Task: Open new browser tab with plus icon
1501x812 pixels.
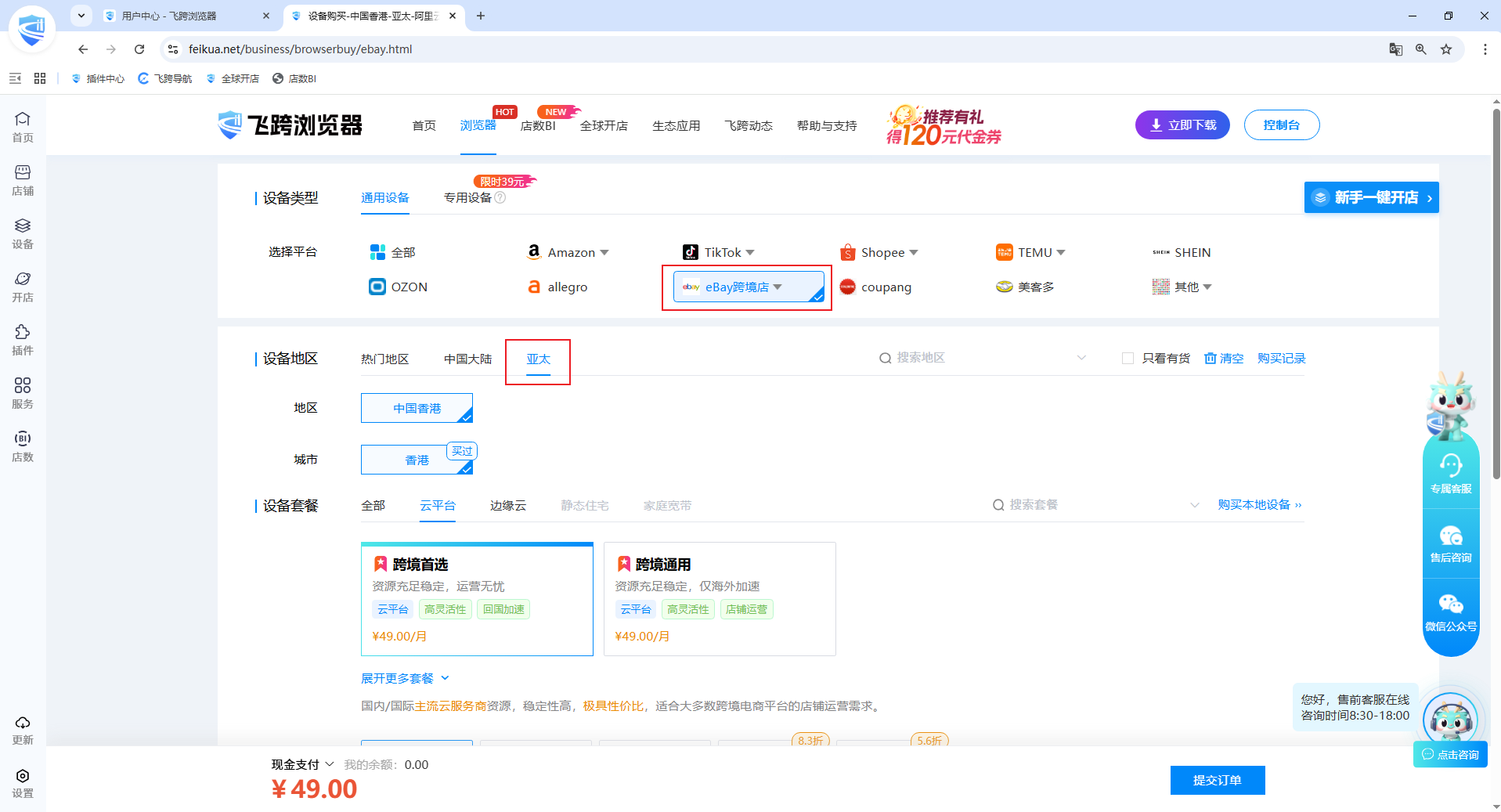Action: click(x=481, y=16)
